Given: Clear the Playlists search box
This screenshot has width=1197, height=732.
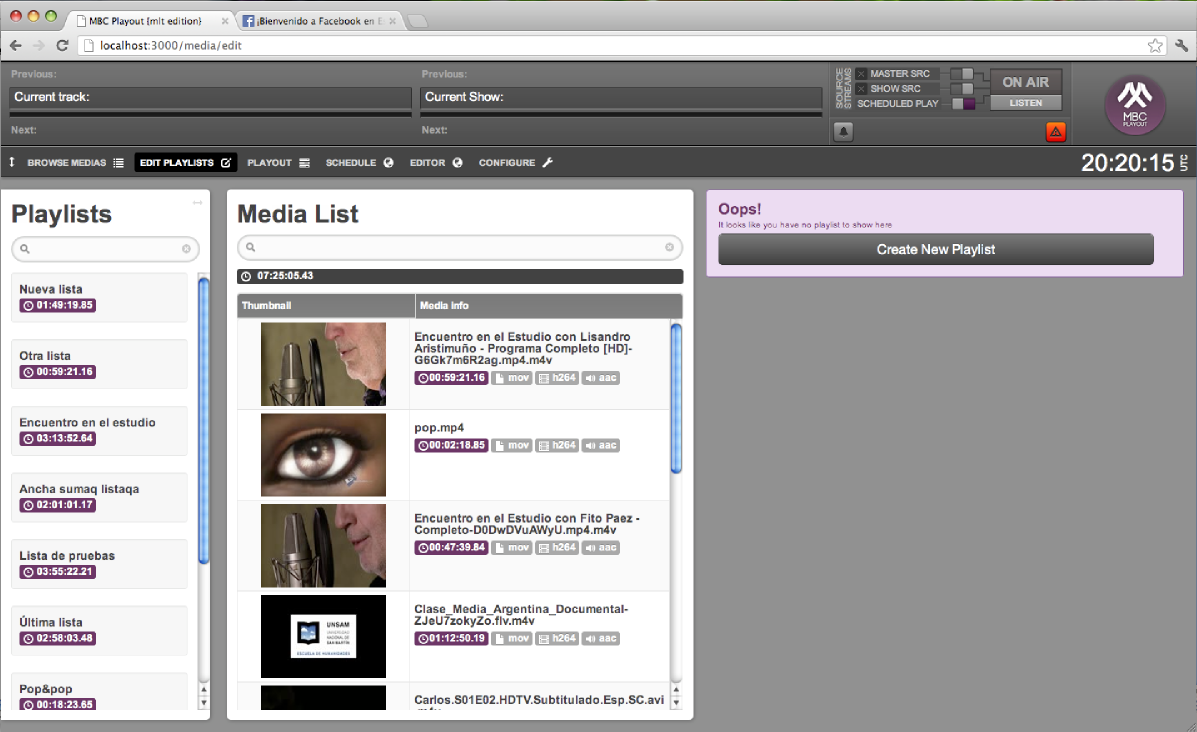Looking at the screenshot, I should (186, 249).
